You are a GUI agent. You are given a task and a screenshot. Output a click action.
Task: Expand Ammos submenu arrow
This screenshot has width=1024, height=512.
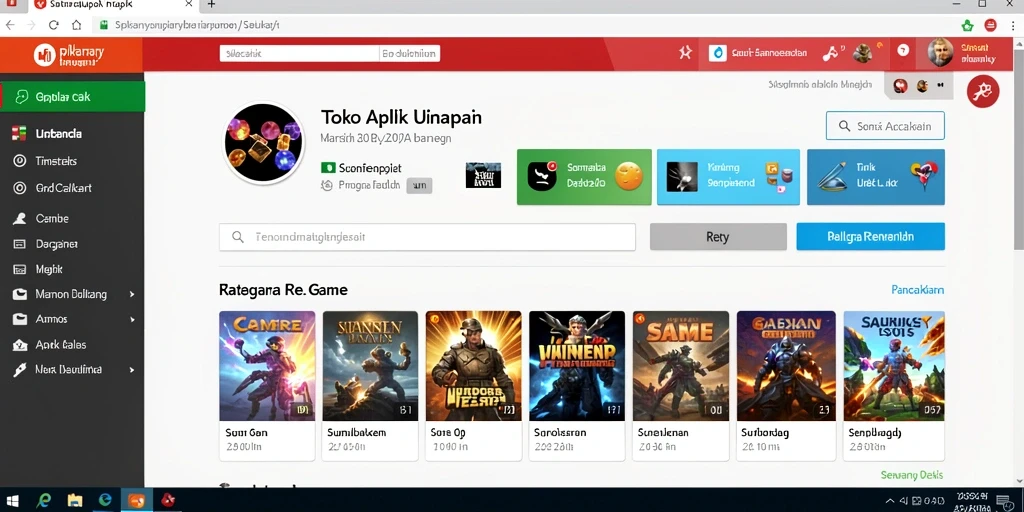tap(132, 319)
